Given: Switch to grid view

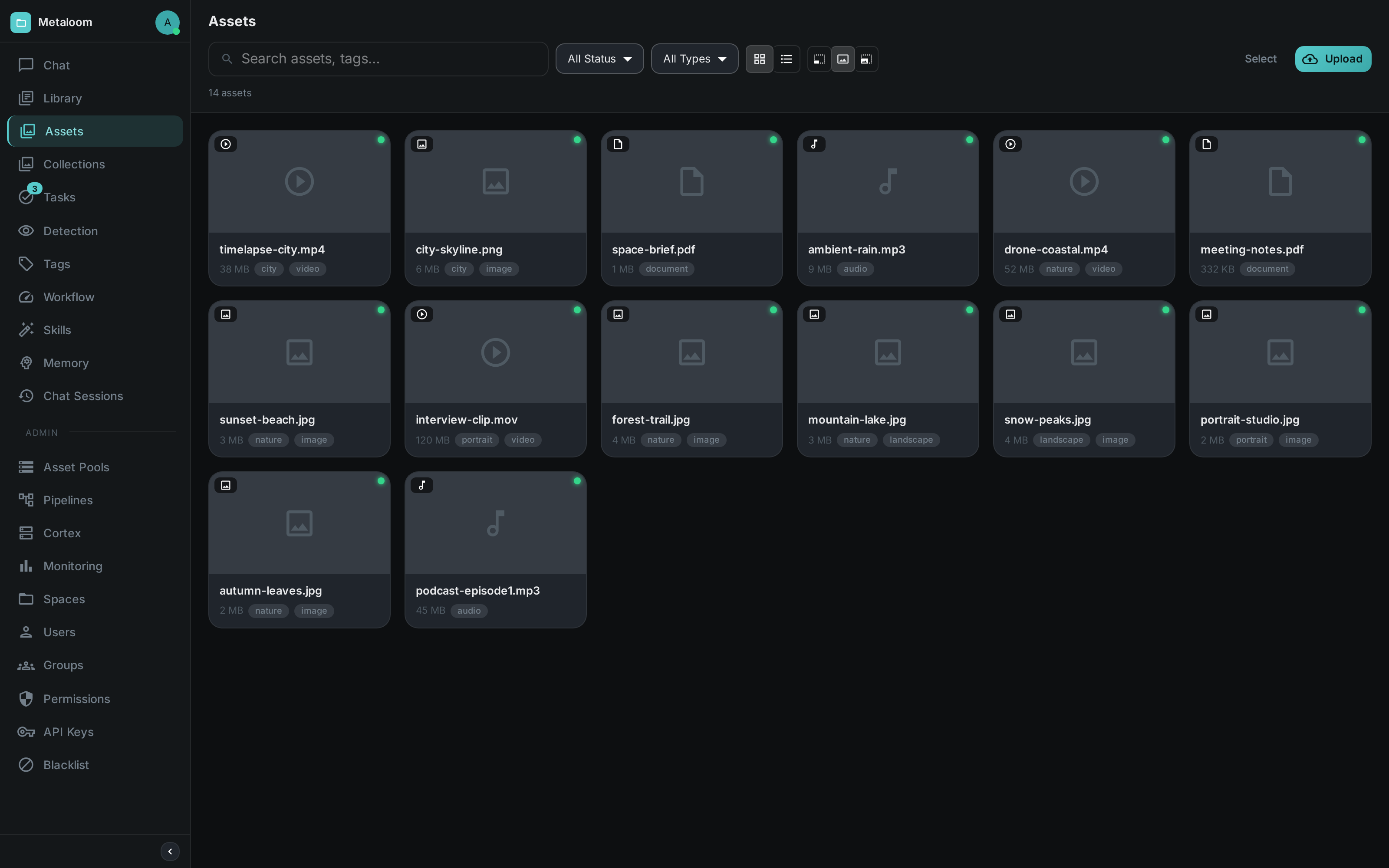Looking at the screenshot, I should (x=759, y=59).
